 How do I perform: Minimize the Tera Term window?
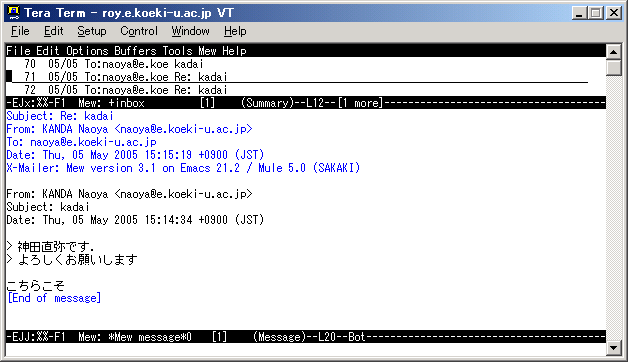579,13
